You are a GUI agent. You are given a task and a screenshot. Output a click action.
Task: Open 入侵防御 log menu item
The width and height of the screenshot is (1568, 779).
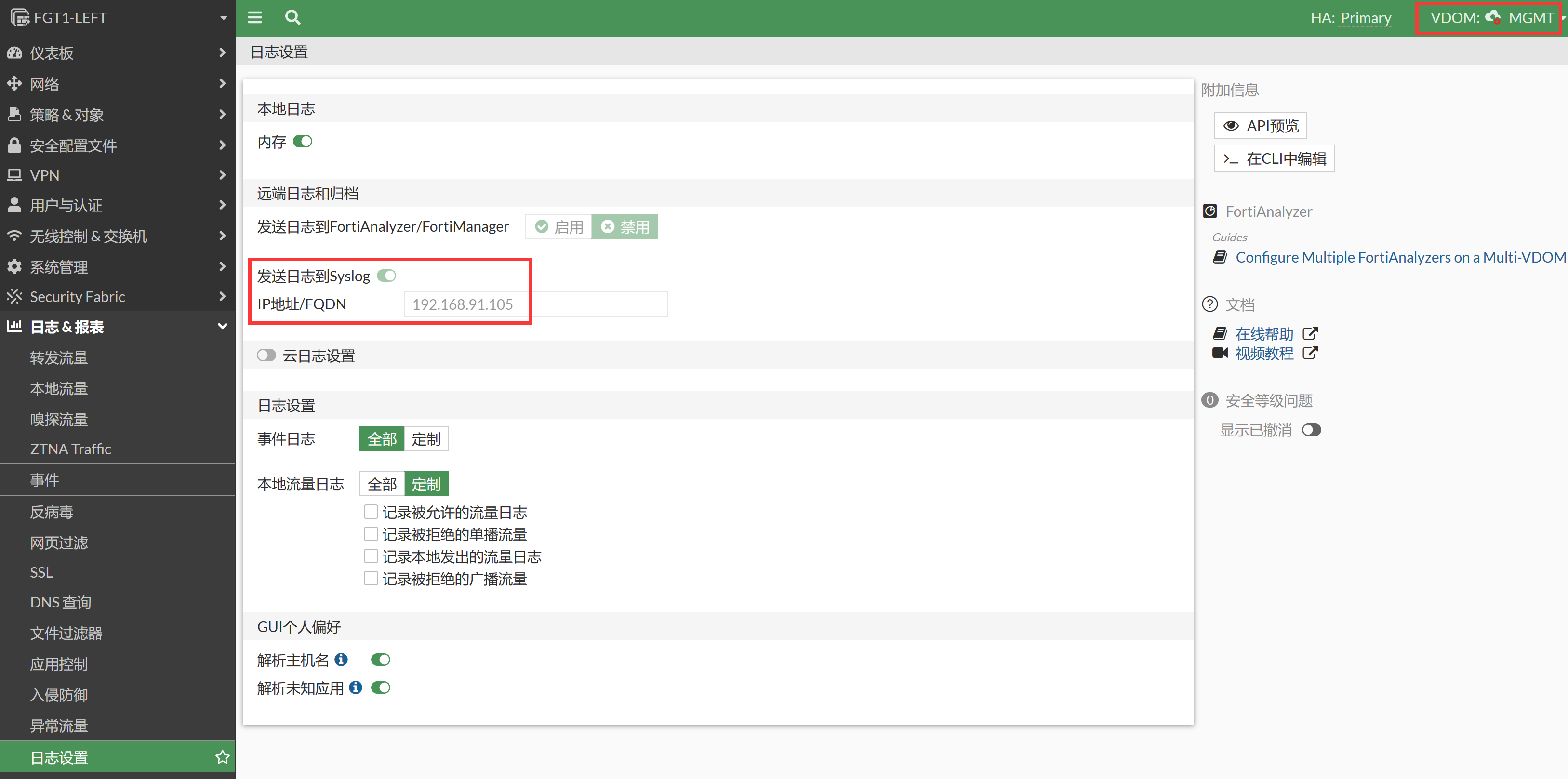pyautogui.click(x=59, y=694)
